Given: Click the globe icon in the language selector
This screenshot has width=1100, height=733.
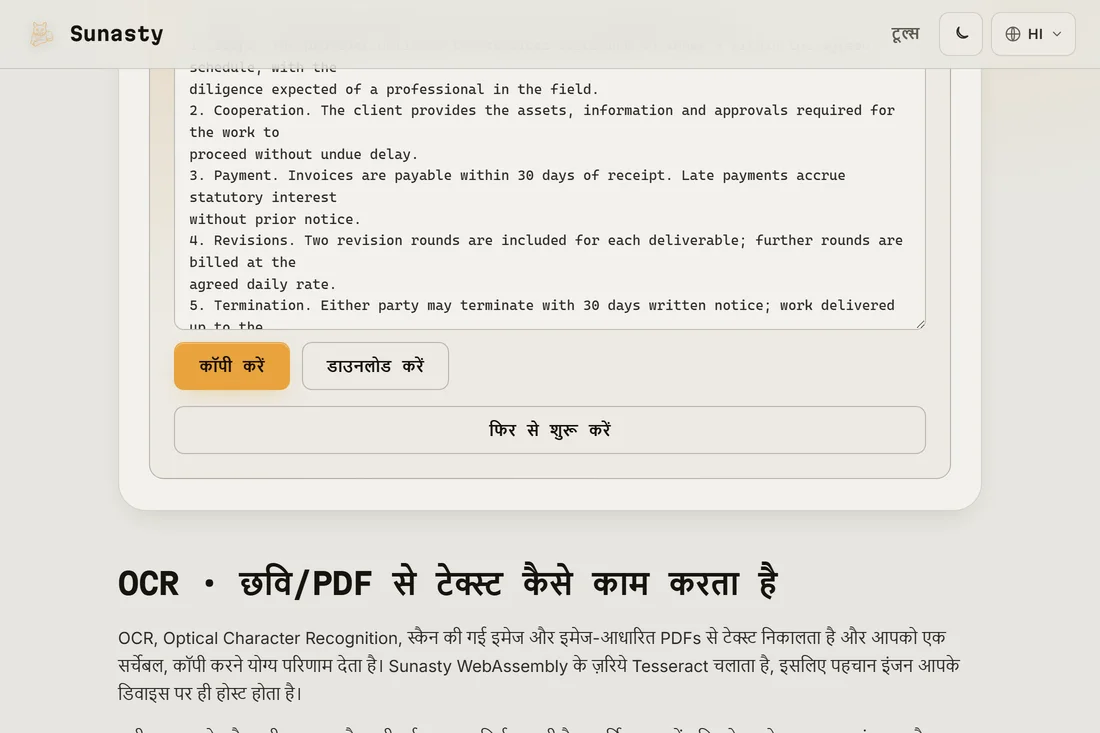Looking at the screenshot, I should click(1012, 34).
